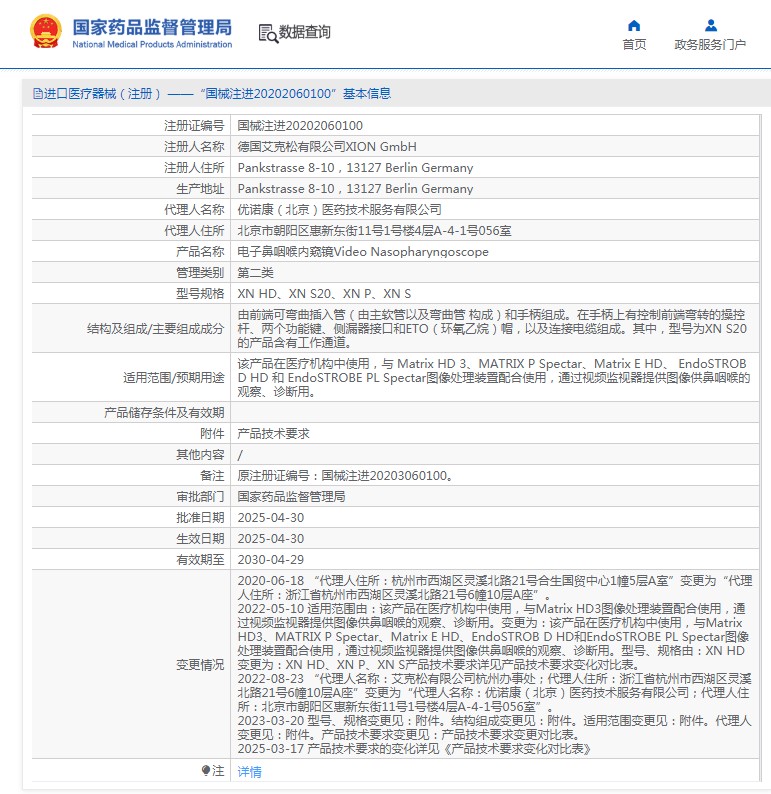The width and height of the screenshot is (771, 794).
Task: Open the 数据查询 search icon
Action: (268, 33)
